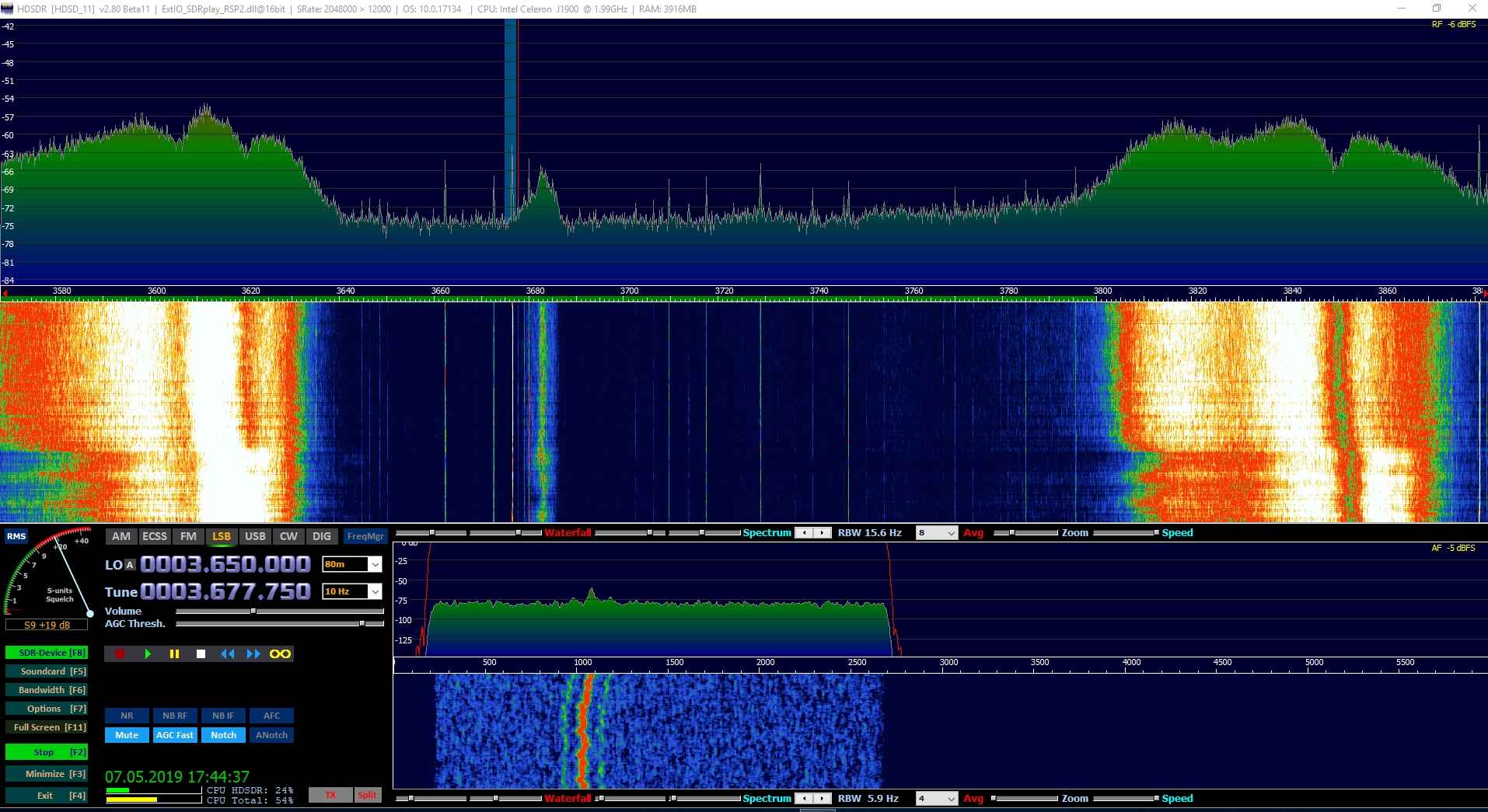1488x812 pixels.
Task: Click the Tune frequency display 0003.677.750
Action: pyautogui.click(x=225, y=591)
